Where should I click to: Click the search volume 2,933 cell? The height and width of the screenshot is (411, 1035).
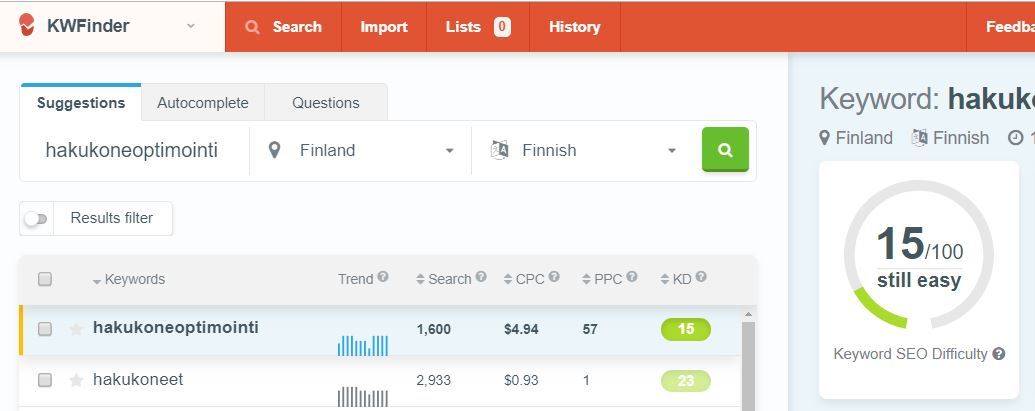pyautogui.click(x=434, y=381)
